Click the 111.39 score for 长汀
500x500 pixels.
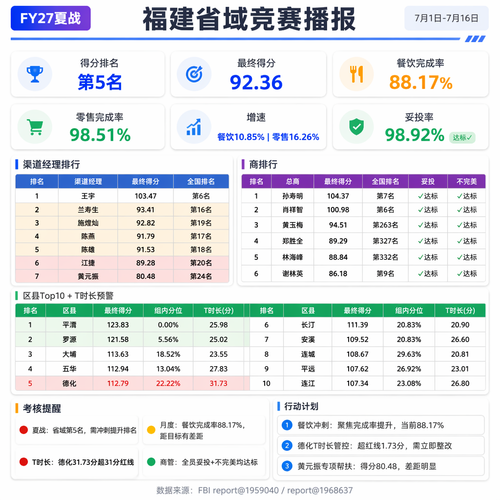coord(358,325)
